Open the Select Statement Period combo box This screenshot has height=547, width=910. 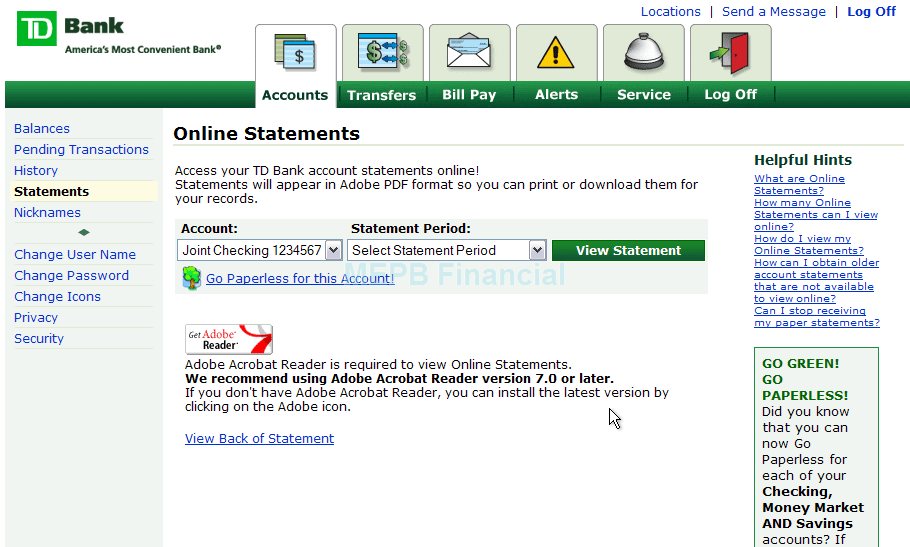(x=446, y=251)
